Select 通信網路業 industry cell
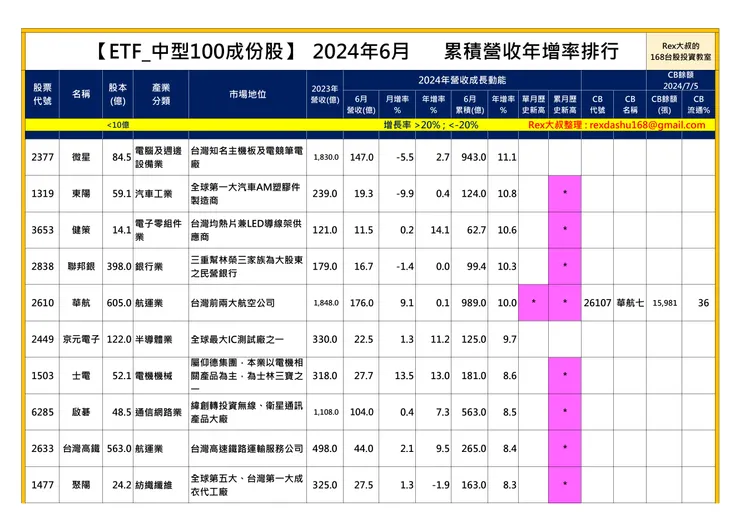This screenshot has height=523, width=740. 160,412
